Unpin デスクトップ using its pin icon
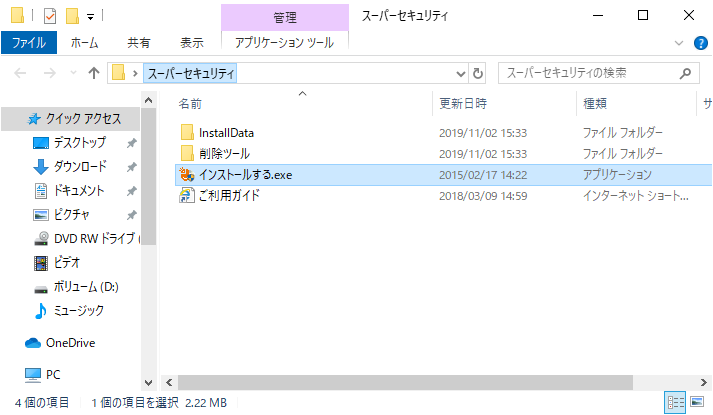The image size is (713, 415). (131, 143)
